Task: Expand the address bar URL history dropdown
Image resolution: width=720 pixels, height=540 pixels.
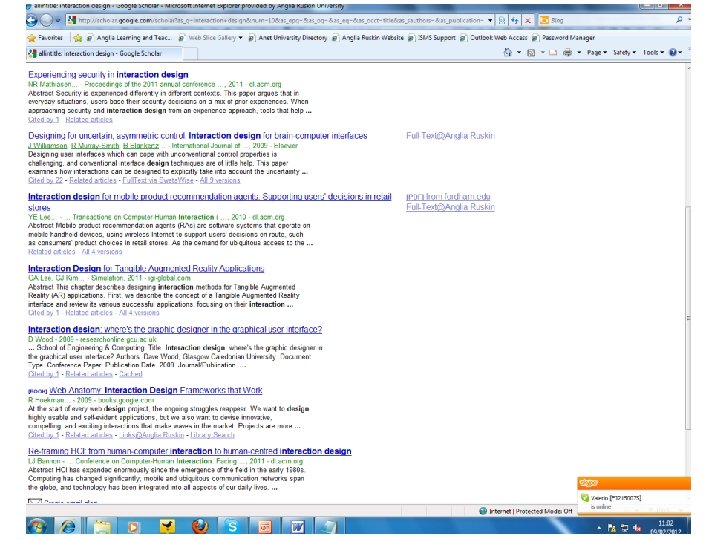Action: coord(490,20)
